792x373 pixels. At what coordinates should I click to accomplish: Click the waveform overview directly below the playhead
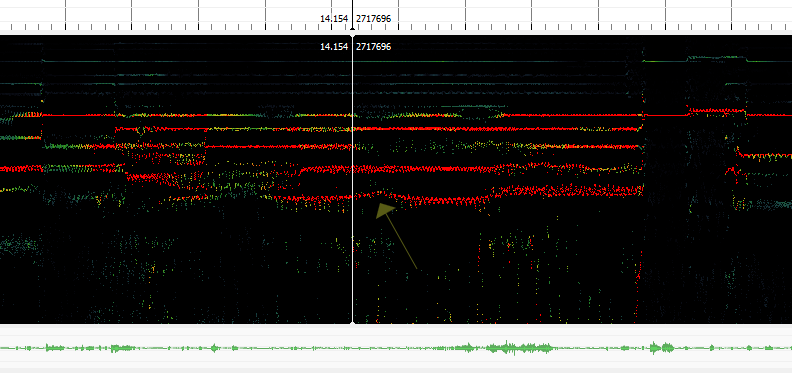pyautogui.click(x=352, y=348)
